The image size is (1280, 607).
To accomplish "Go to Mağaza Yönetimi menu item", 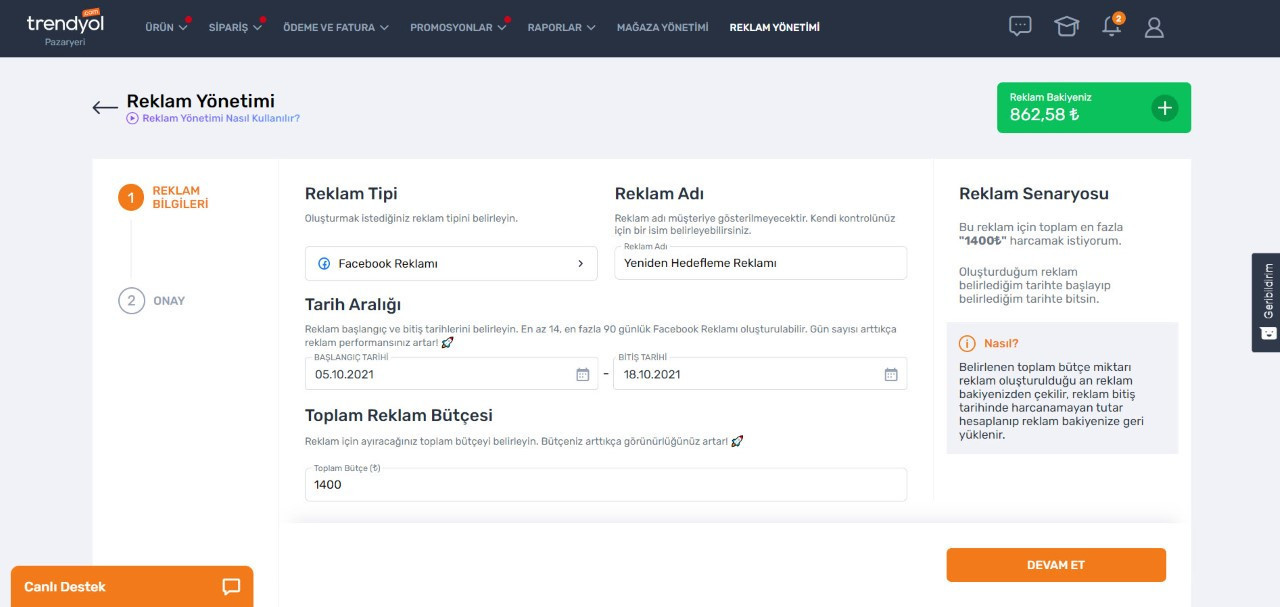I will click(662, 28).
